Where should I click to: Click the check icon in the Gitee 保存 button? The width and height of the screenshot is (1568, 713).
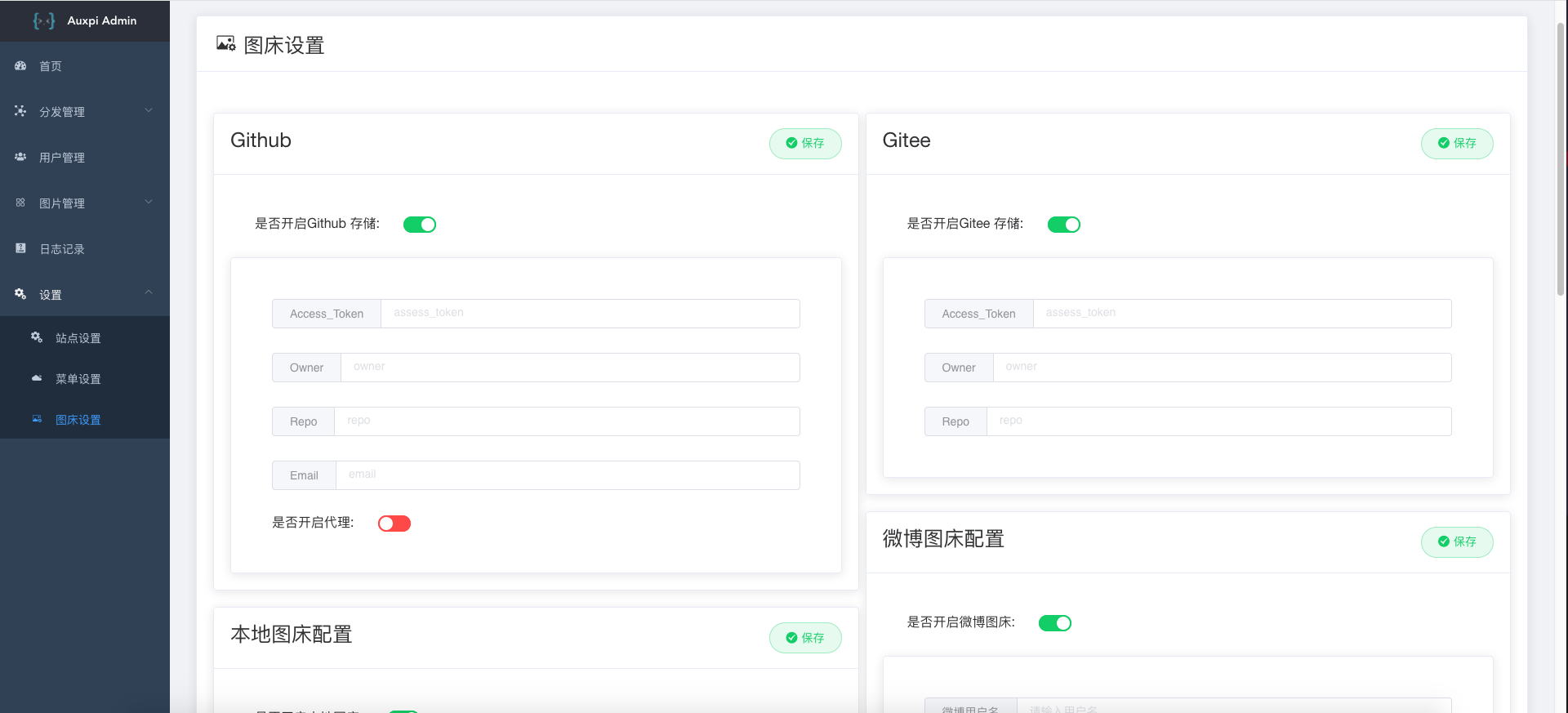(x=1443, y=143)
